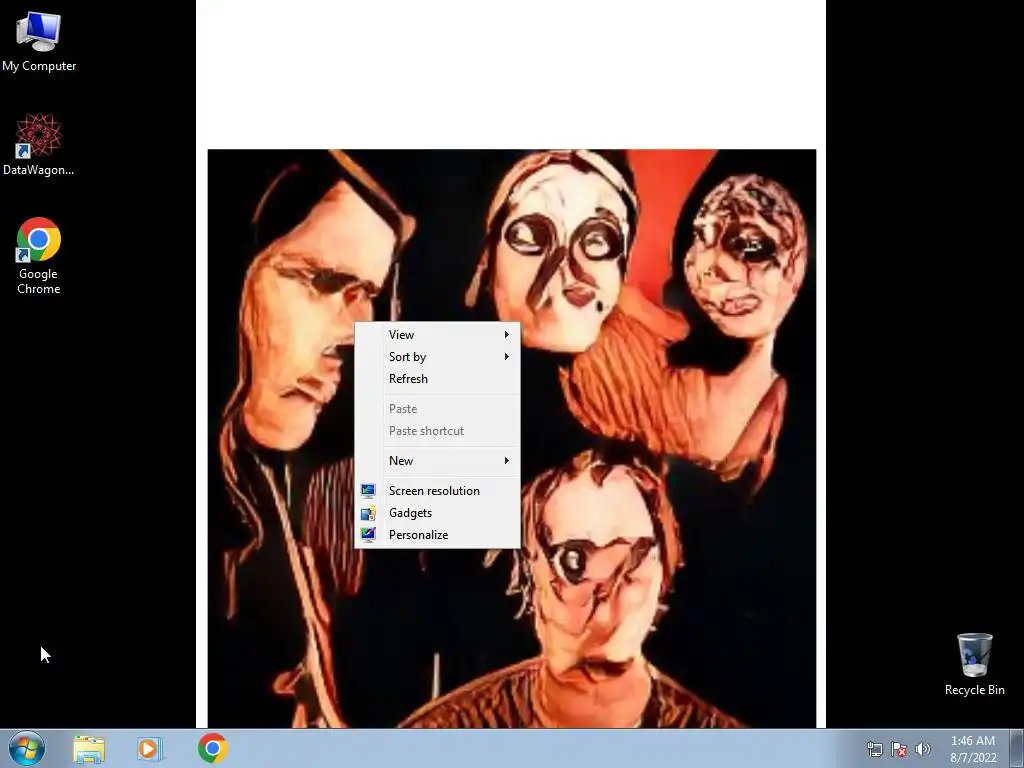
Task: Open Google Chrome from the taskbar
Action: [x=212, y=748]
